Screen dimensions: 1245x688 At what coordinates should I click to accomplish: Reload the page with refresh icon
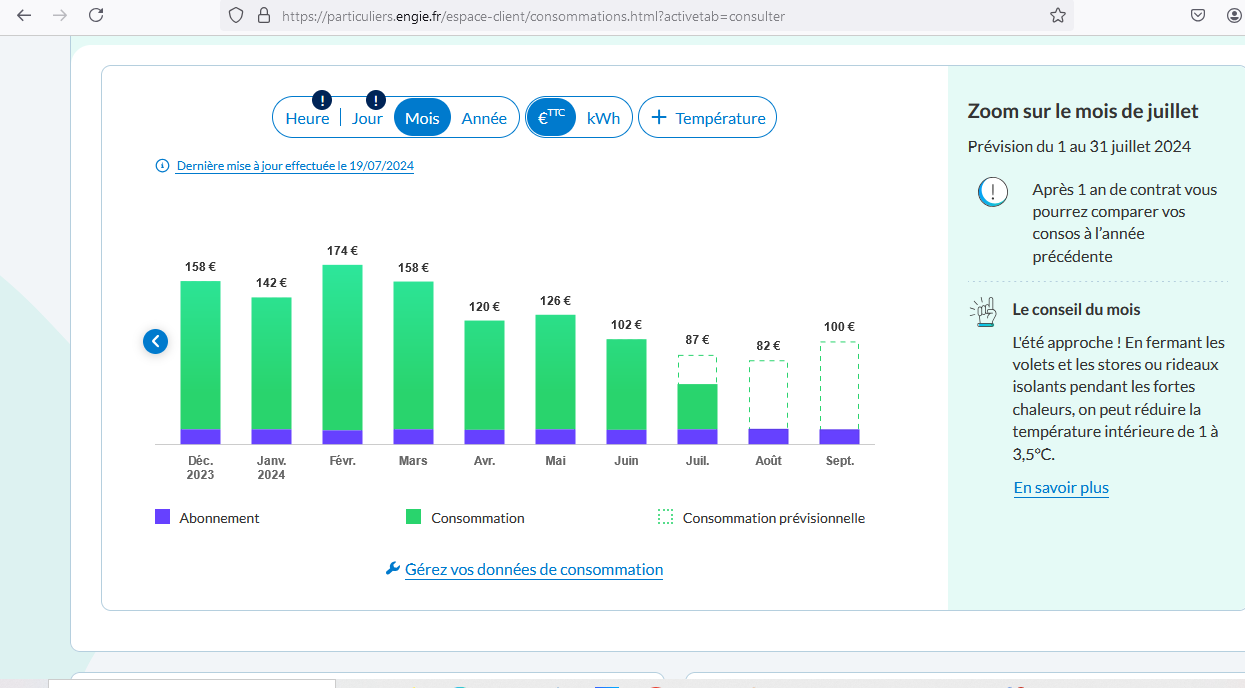point(96,15)
